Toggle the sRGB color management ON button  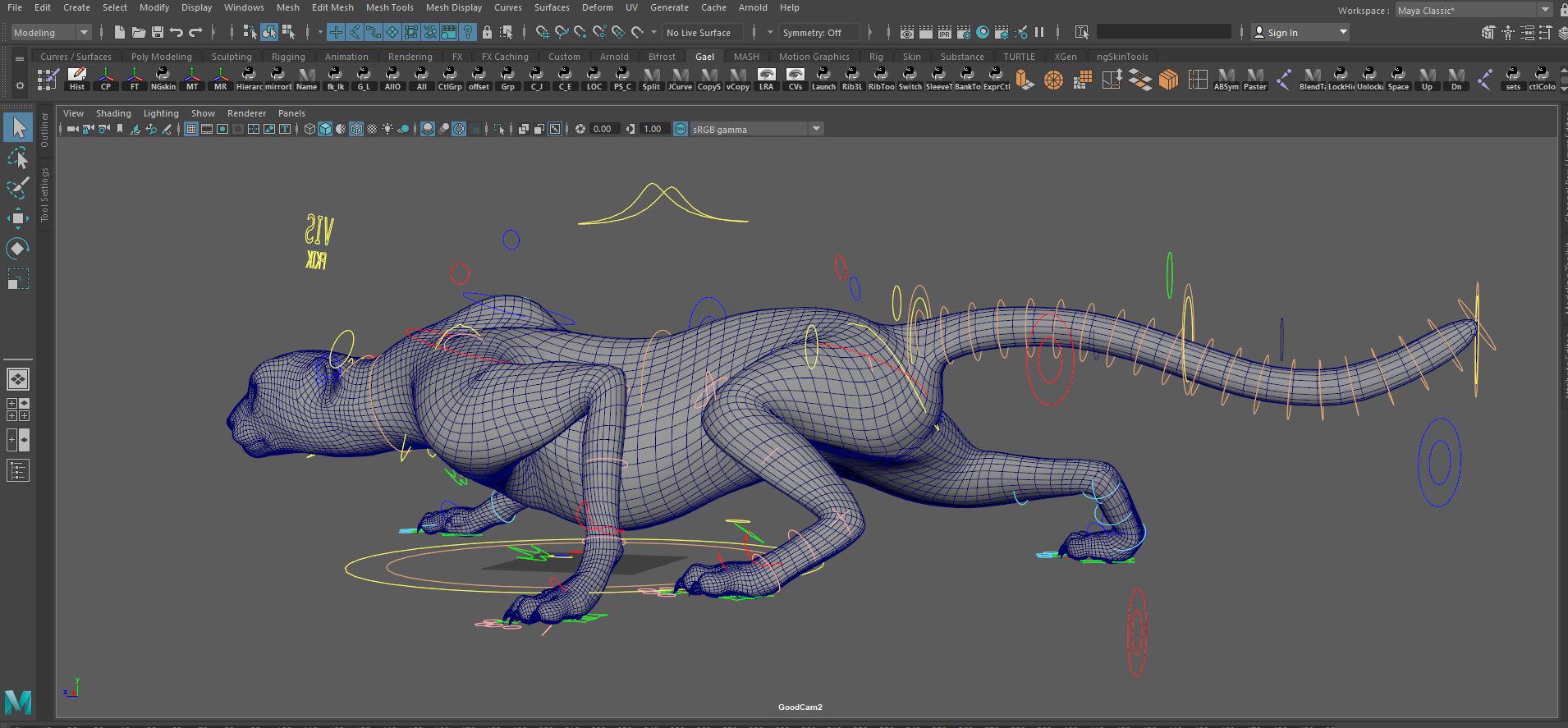pyautogui.click(x=681, y=129)
